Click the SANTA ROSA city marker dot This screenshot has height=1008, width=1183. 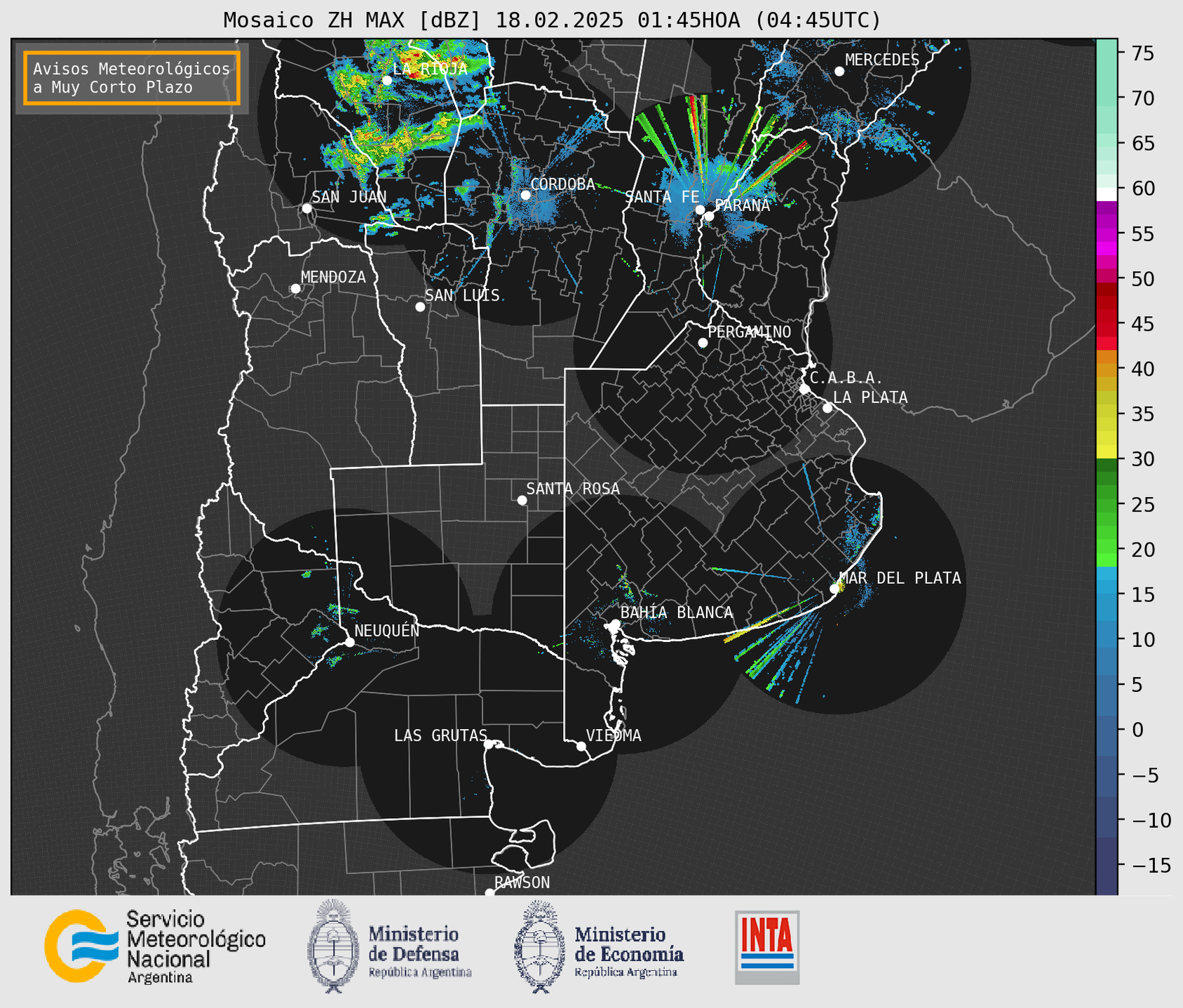click(522, 500)
